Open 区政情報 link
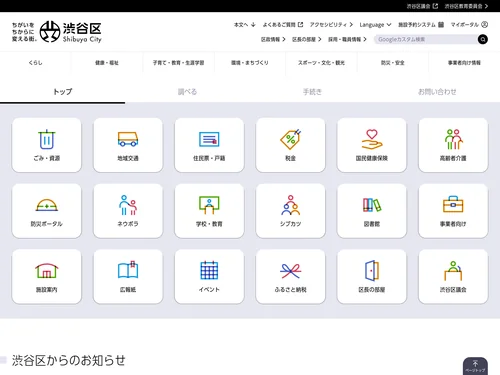Screen dimensions: 500x375 273,39
